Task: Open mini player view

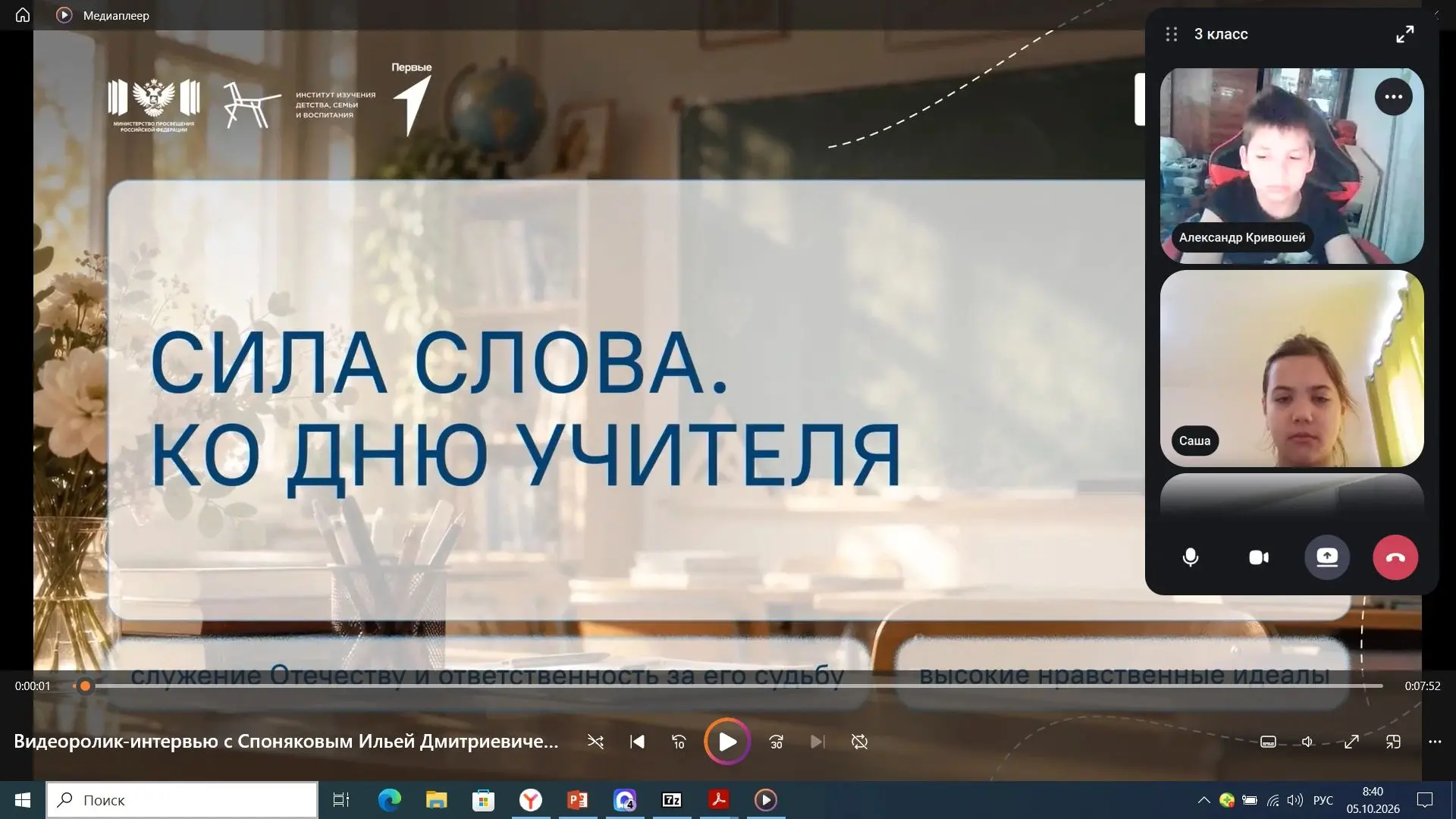Action: [x=1393, y=742]
